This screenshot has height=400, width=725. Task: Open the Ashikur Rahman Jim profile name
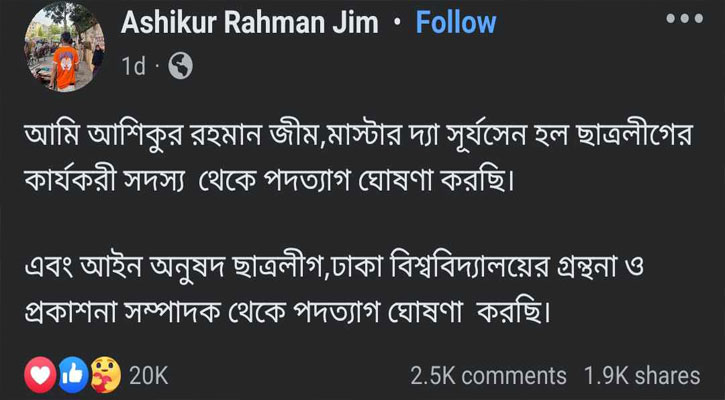250,23
